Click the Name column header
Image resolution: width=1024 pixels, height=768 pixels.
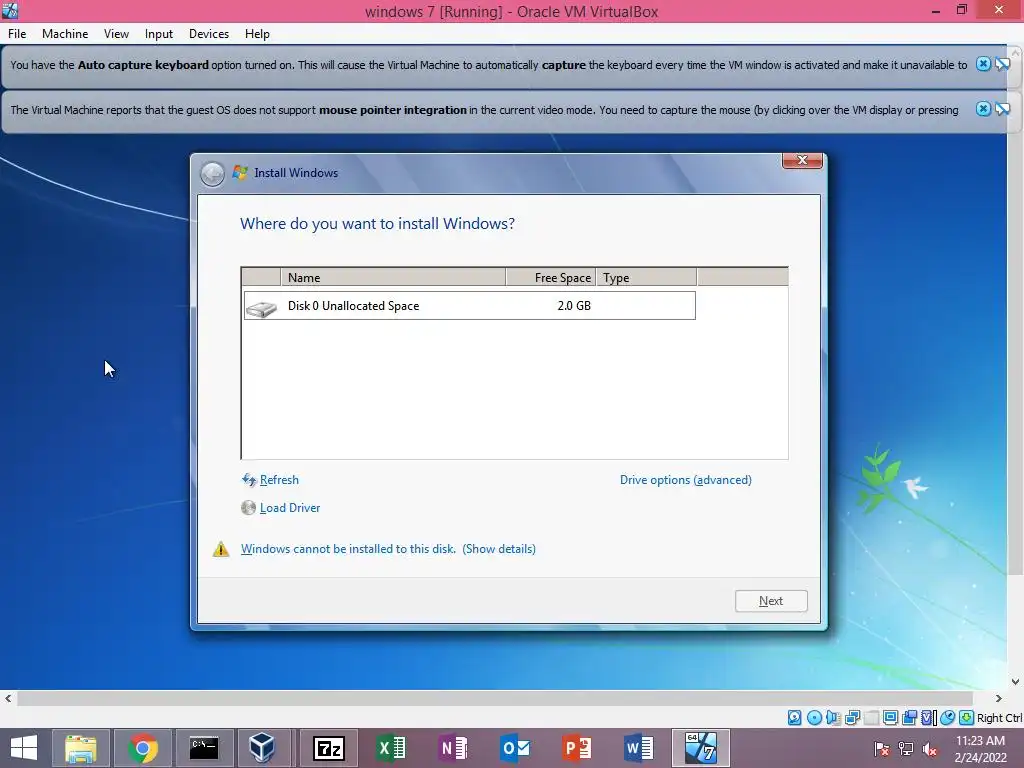[x=393, y=278]
